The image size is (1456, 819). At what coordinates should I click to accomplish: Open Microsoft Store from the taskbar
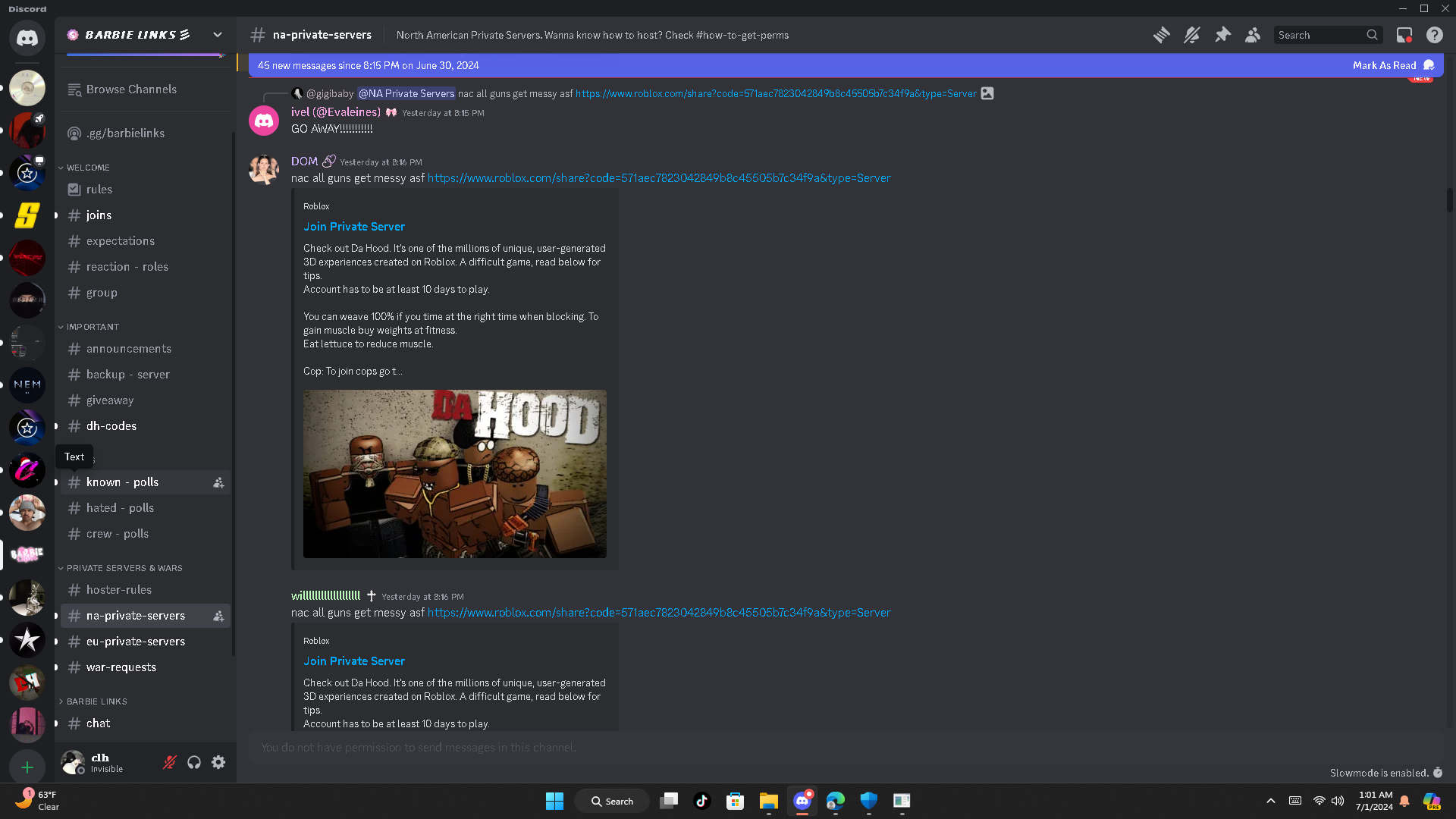(735, 801)
